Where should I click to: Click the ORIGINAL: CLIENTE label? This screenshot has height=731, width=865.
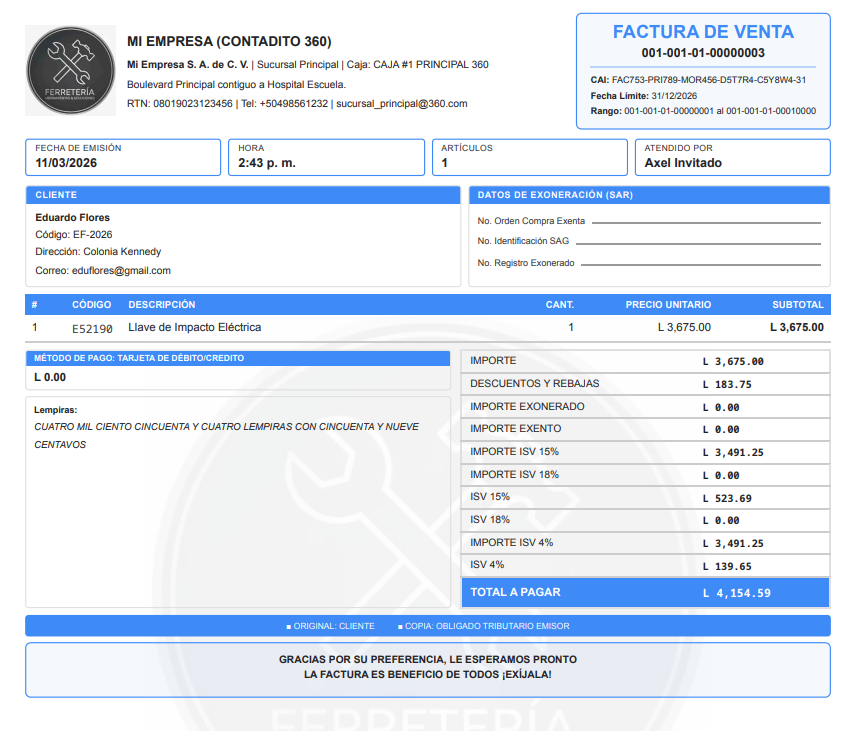(x=330, y=626)
